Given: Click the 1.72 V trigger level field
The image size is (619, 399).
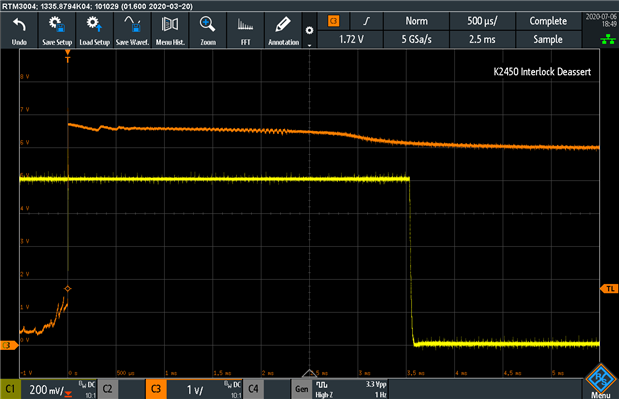Looking at the screenshot, I should tap(351, 39).
